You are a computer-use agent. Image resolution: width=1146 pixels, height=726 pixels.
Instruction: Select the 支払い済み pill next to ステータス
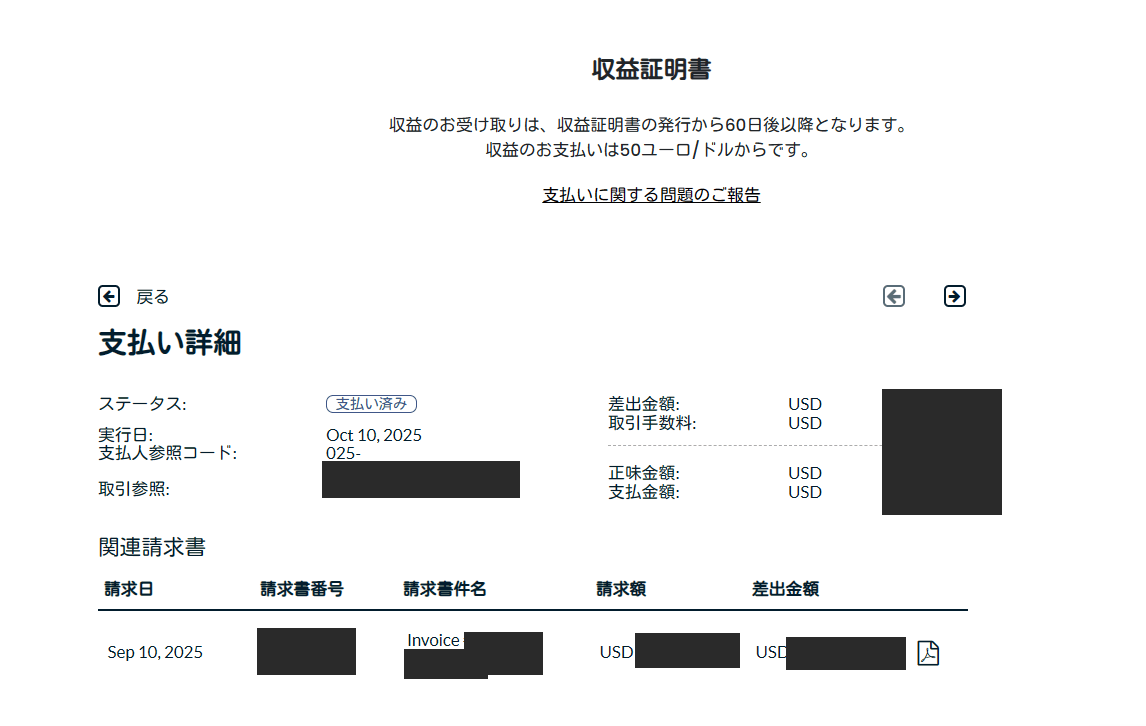[x=373, y=403]
